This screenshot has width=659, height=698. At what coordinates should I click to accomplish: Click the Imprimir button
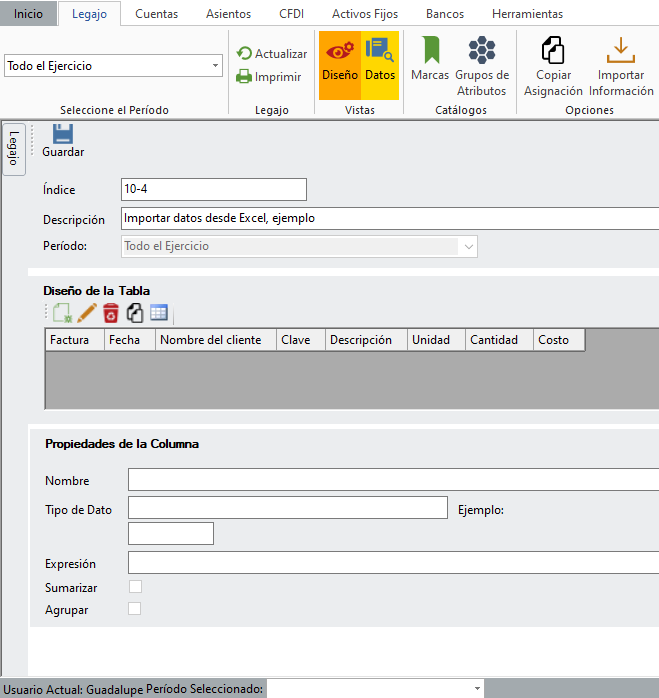click(x=268, y=76)
